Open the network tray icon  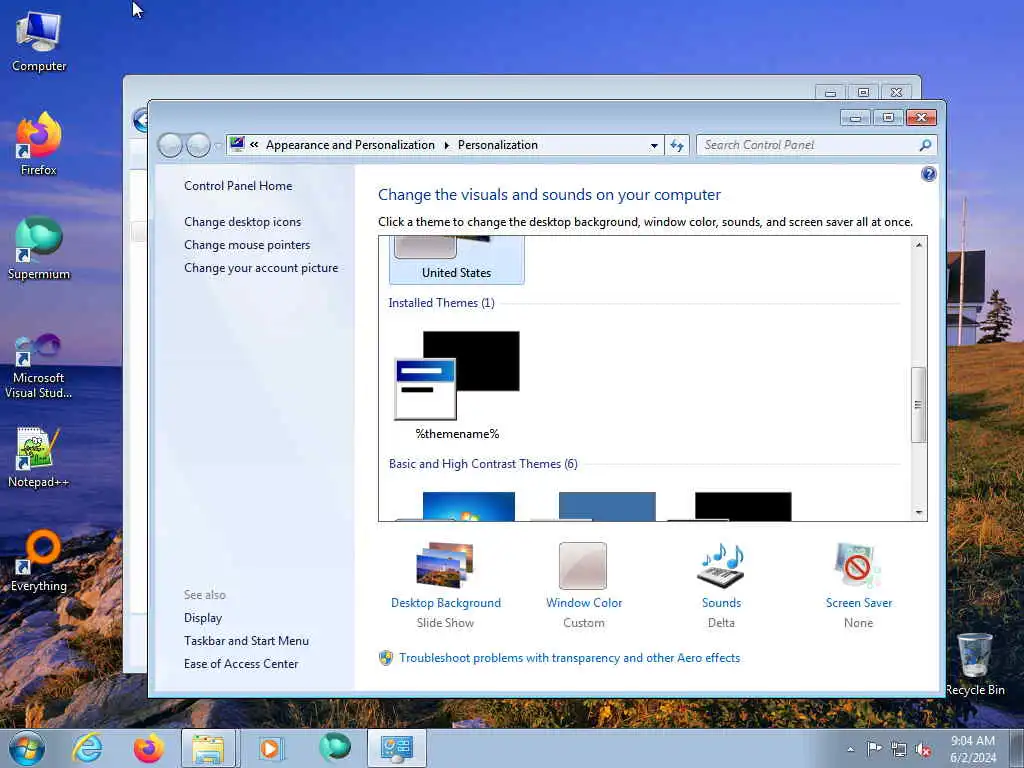click(899, 750)
